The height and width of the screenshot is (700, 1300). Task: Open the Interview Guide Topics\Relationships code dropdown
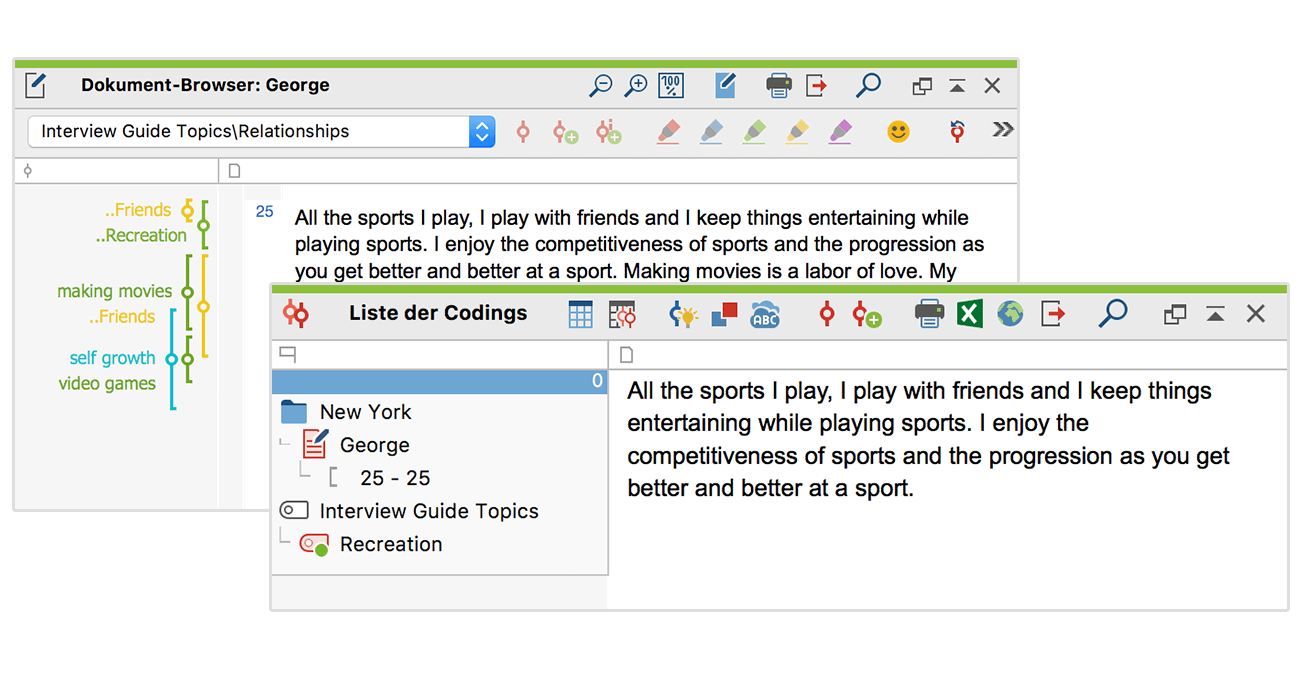click(x=261, y=131)
